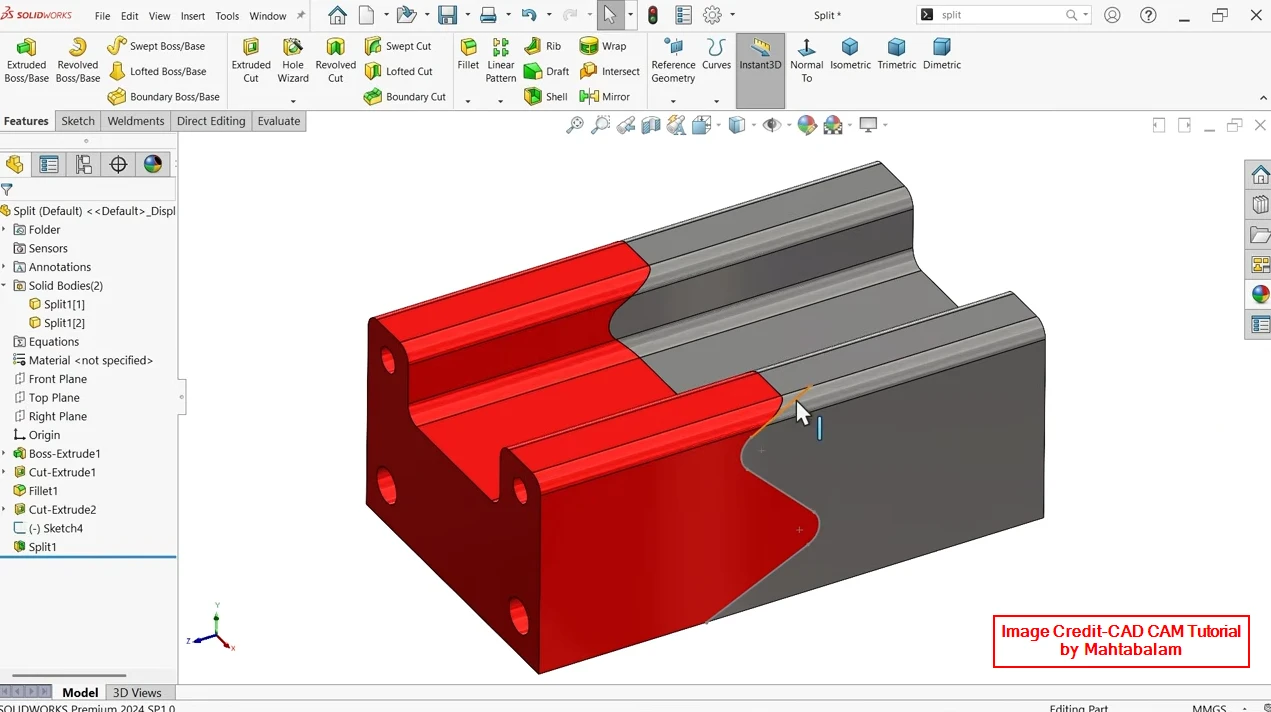Screen dimensions: 1271x712
Task: Use the Intersect feature
Action: point(609,71)
